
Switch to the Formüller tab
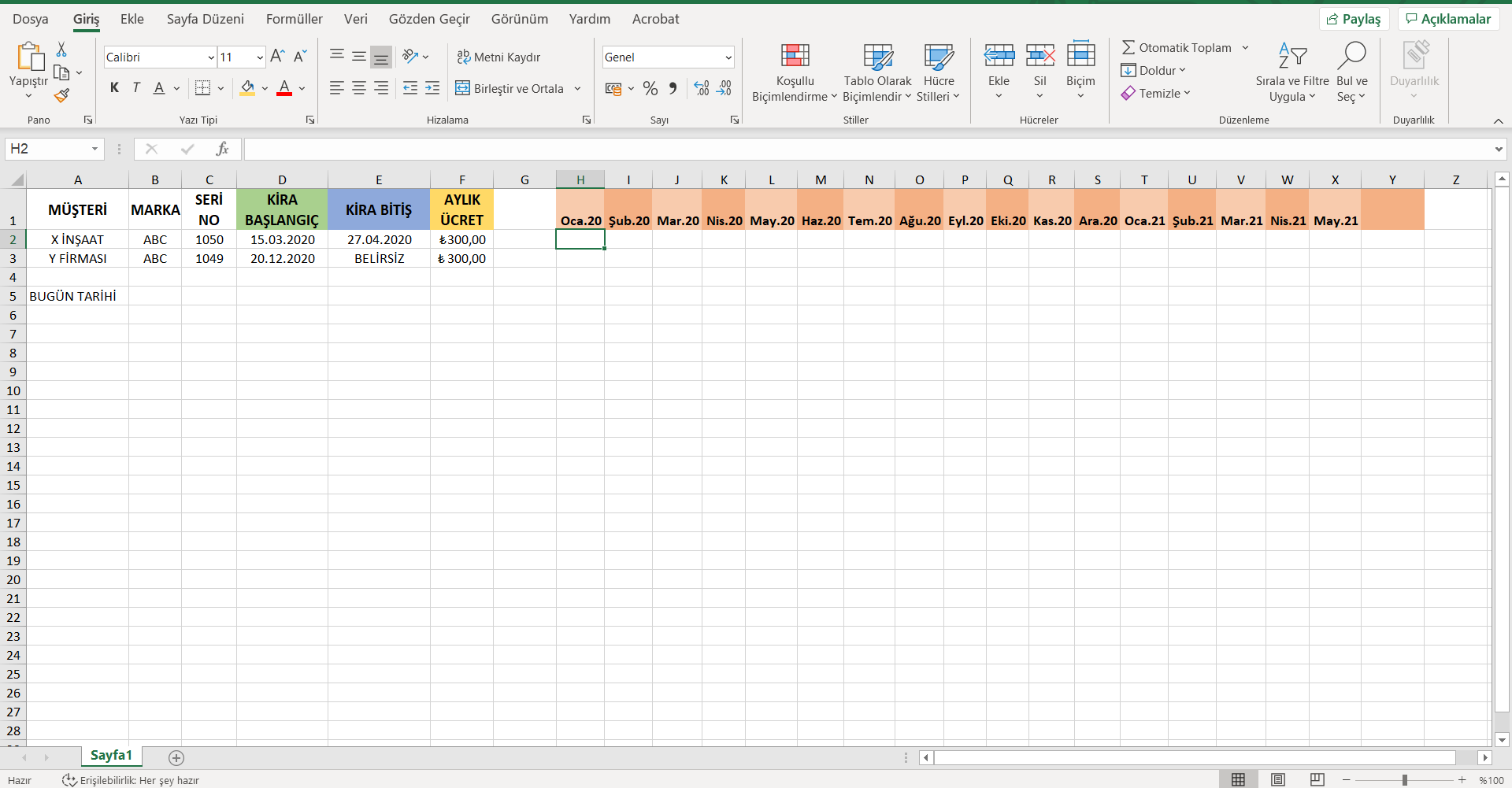pos(295,19)
